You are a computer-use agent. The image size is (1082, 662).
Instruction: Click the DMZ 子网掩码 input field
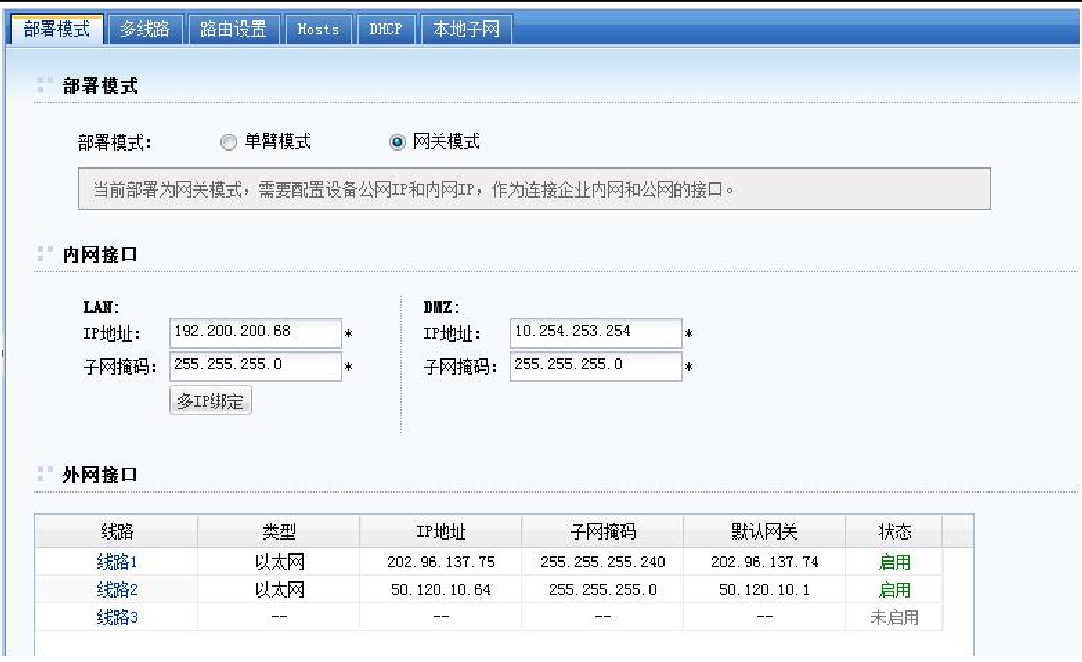coord(596,365)
